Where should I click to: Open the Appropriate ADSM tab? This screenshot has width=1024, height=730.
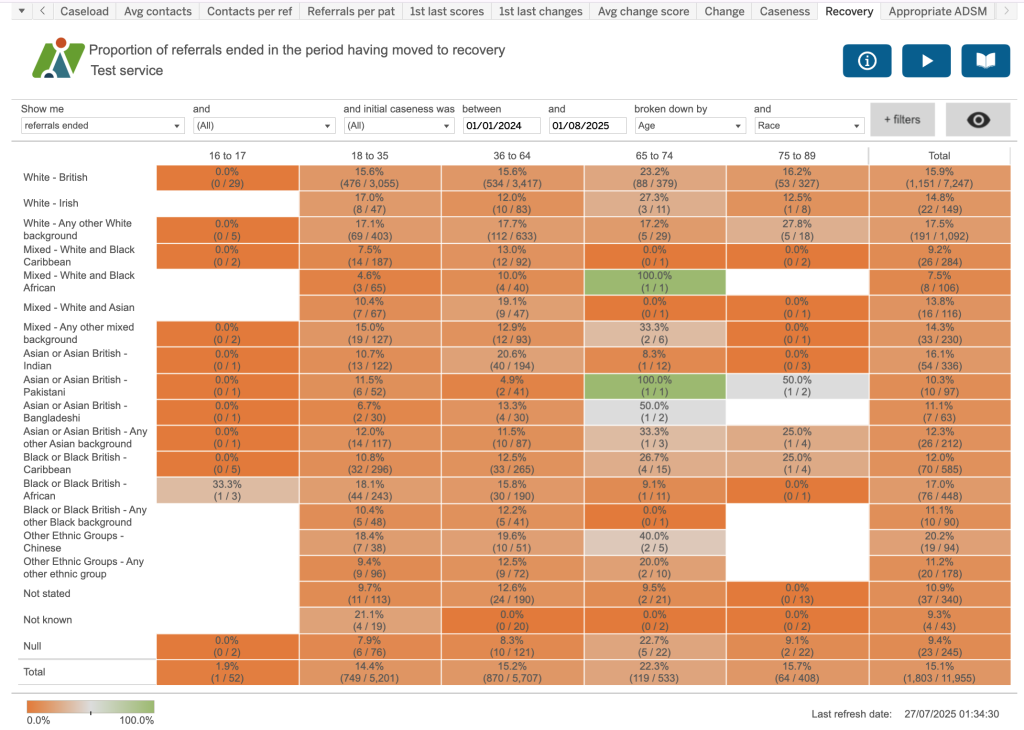(x=938, y=11)
